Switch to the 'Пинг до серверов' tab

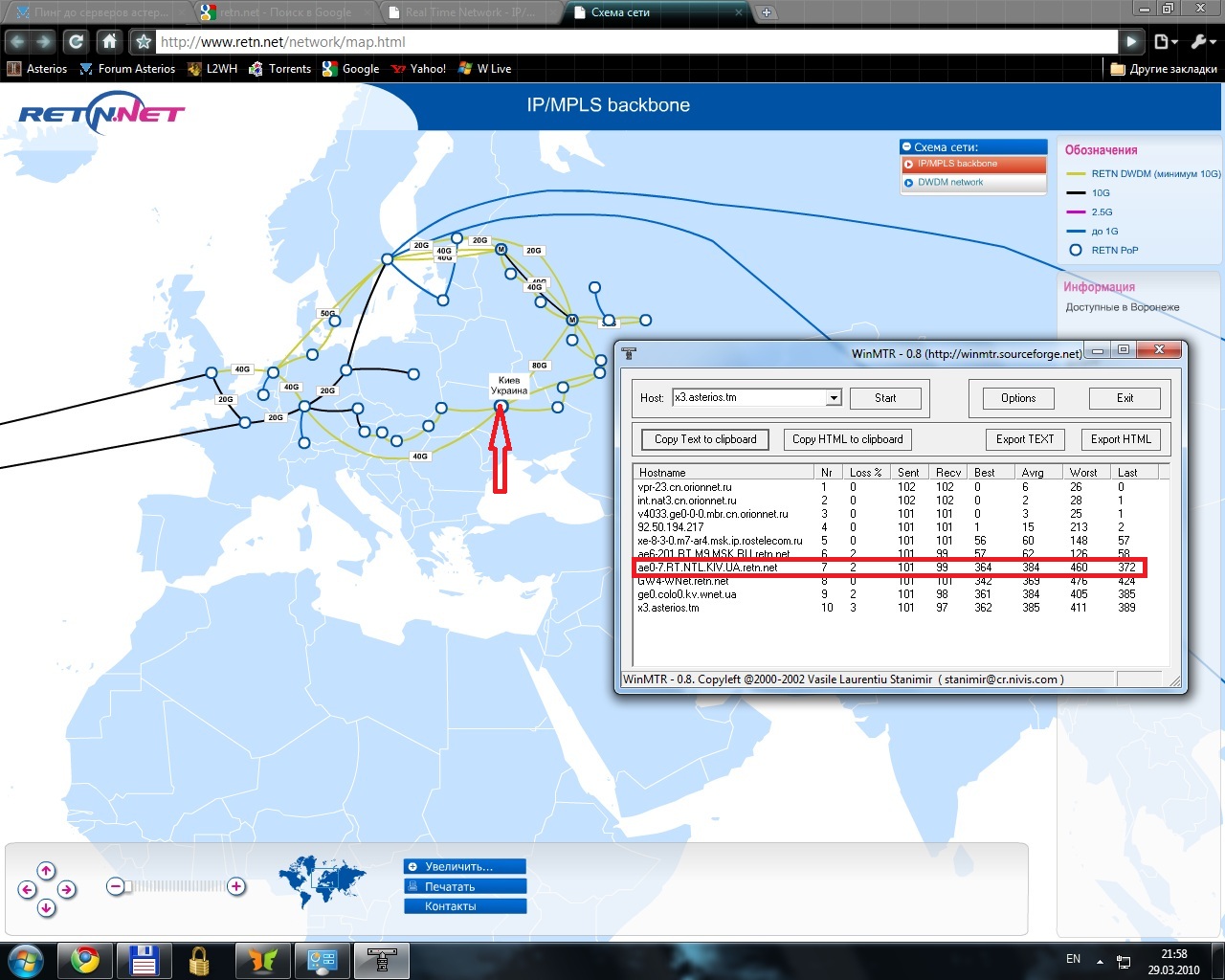100,12
